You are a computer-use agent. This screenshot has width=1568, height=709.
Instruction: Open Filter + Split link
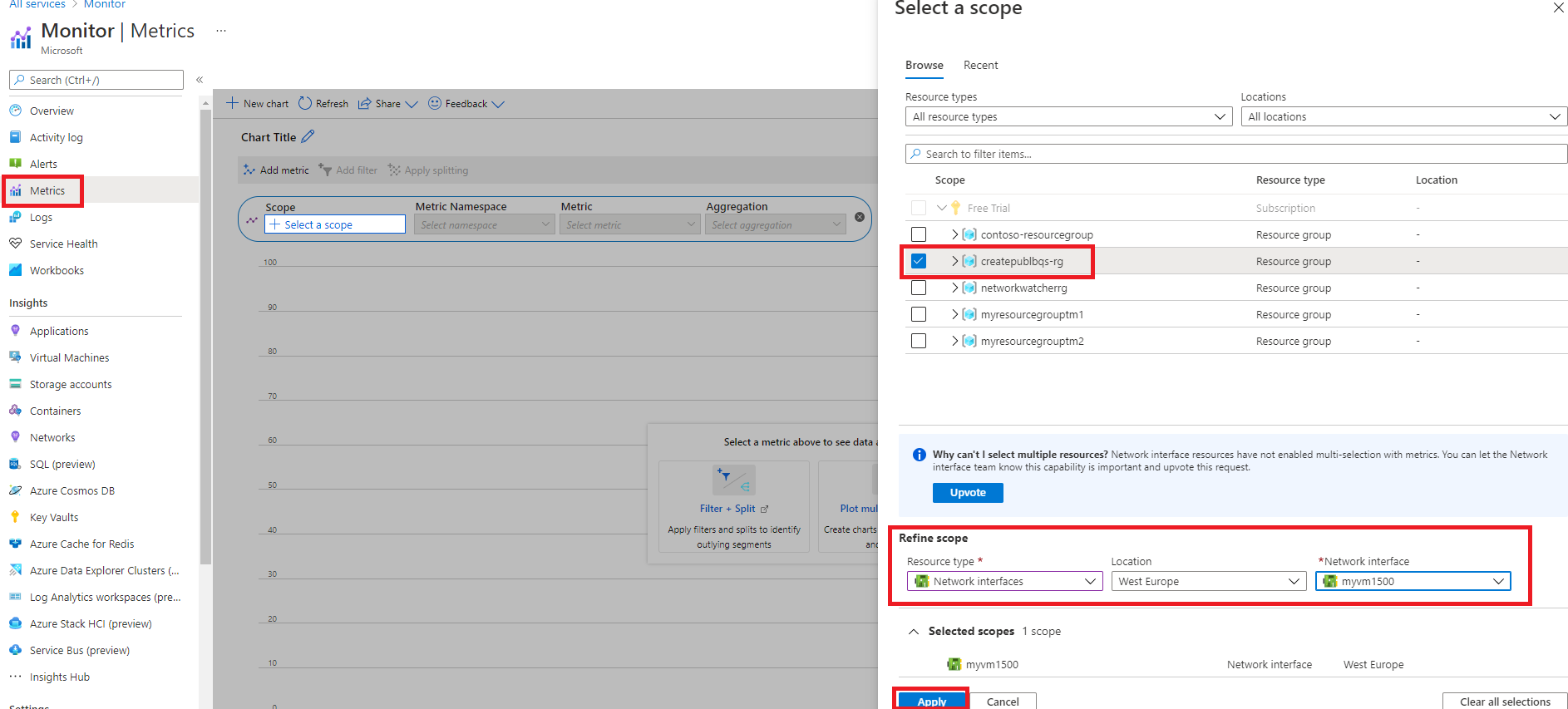[734, 509]
